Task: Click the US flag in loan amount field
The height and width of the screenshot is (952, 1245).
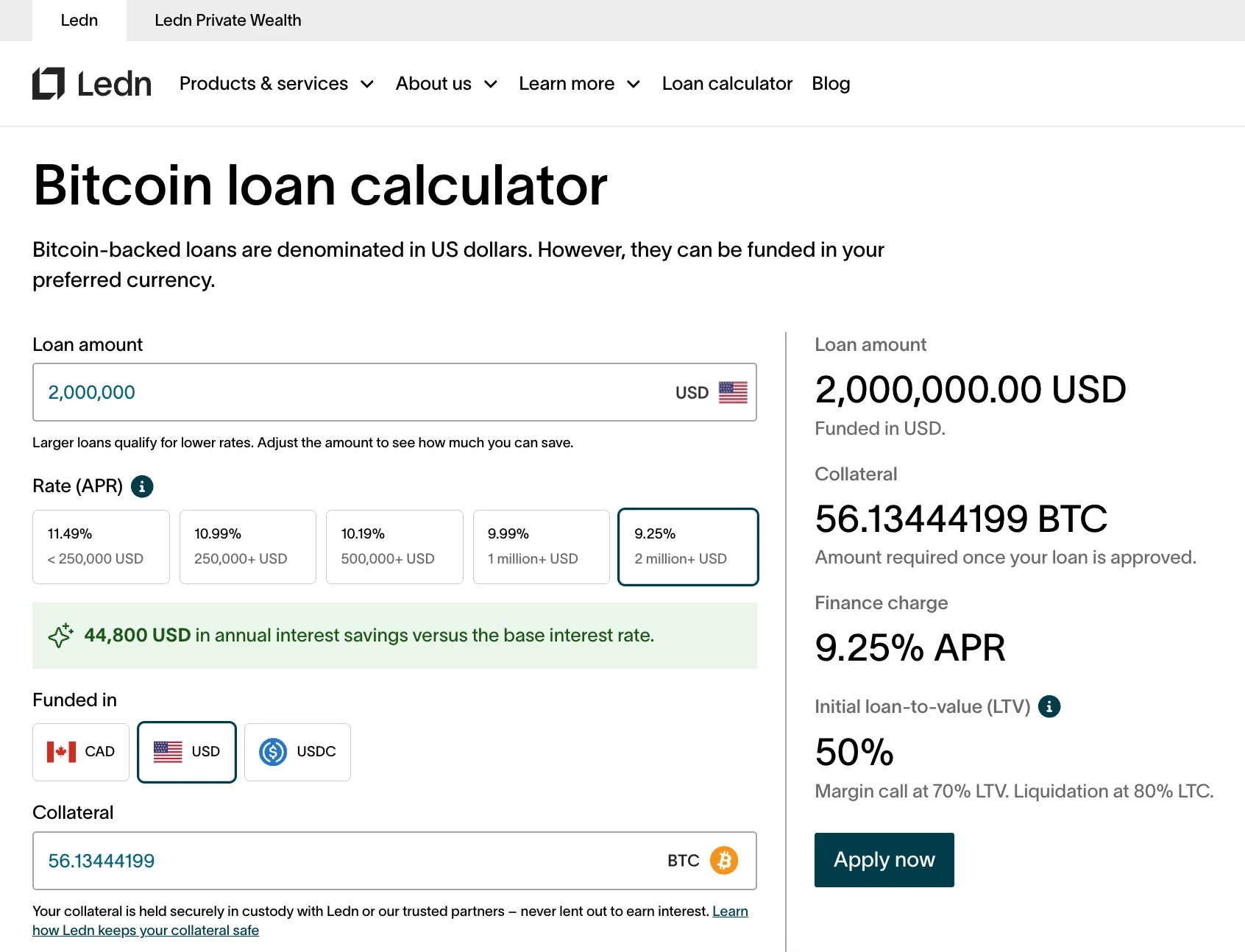Action: click(733, 393)
